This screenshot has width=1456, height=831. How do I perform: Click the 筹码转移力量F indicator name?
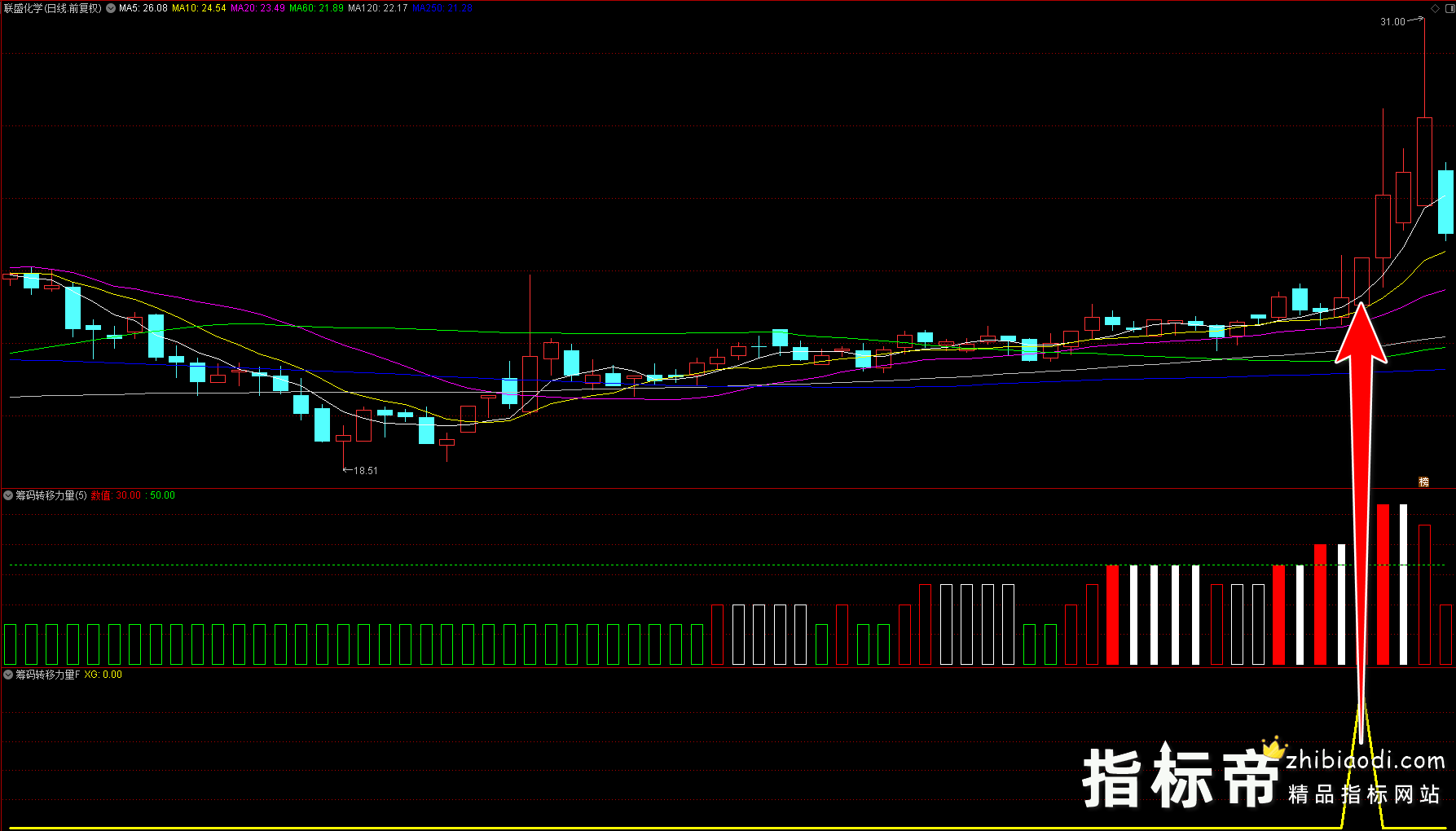48,675
